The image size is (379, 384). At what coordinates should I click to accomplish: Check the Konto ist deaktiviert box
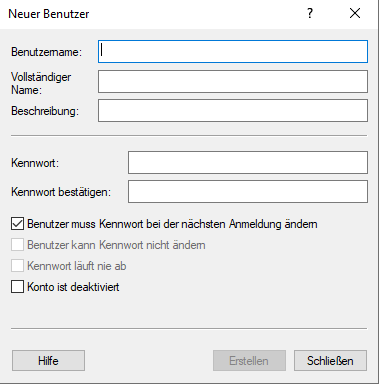pos(17,287)
